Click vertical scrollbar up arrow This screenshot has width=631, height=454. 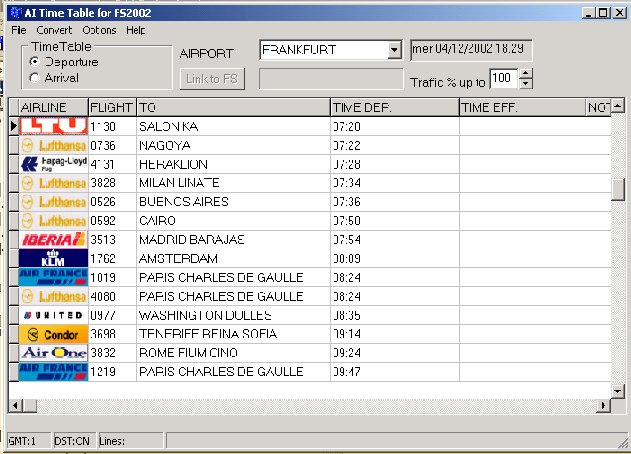click(x=618, y=105)
